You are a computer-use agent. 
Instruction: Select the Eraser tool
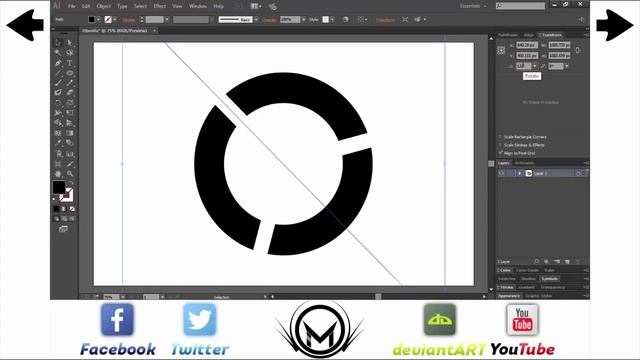[70, 93]
